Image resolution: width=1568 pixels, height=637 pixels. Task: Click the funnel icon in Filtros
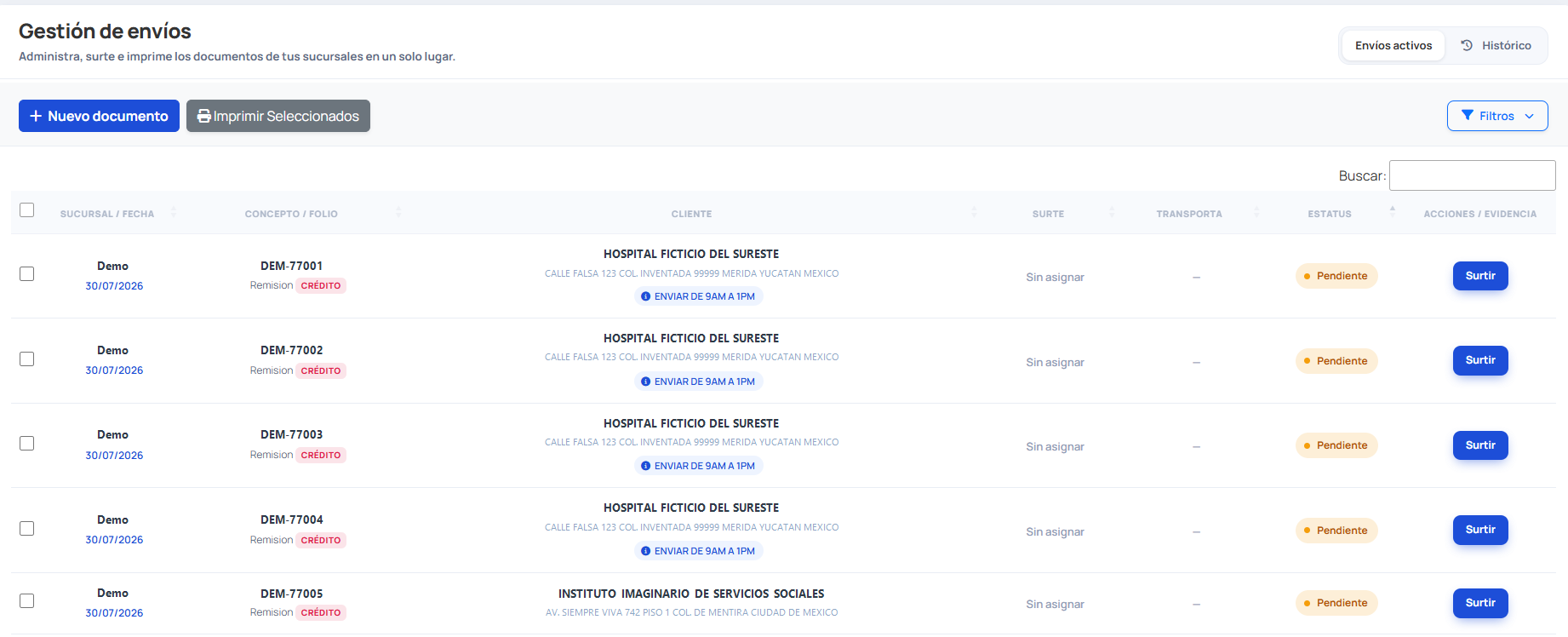pyautogui.click(x=1468, y=116)
